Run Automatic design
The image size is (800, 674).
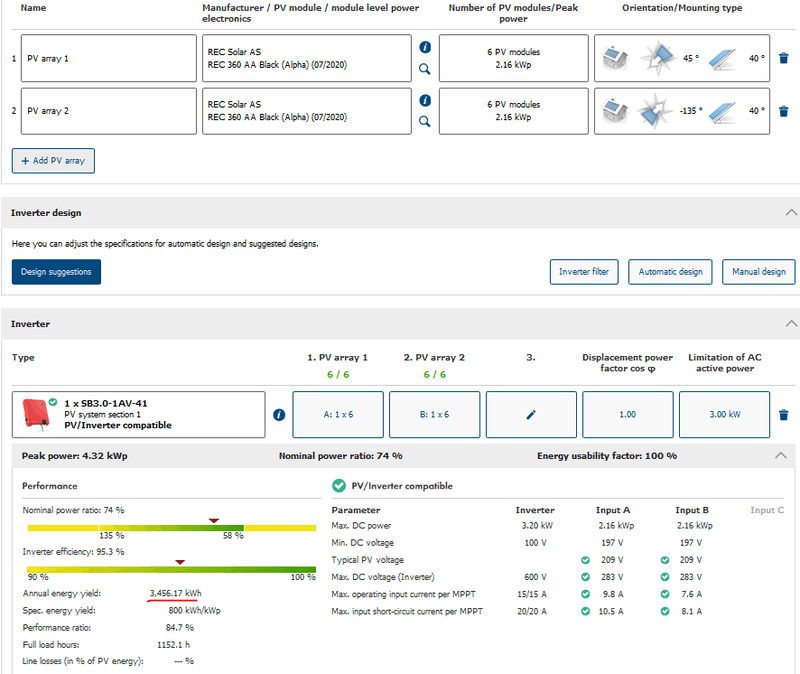click(670, 272)
